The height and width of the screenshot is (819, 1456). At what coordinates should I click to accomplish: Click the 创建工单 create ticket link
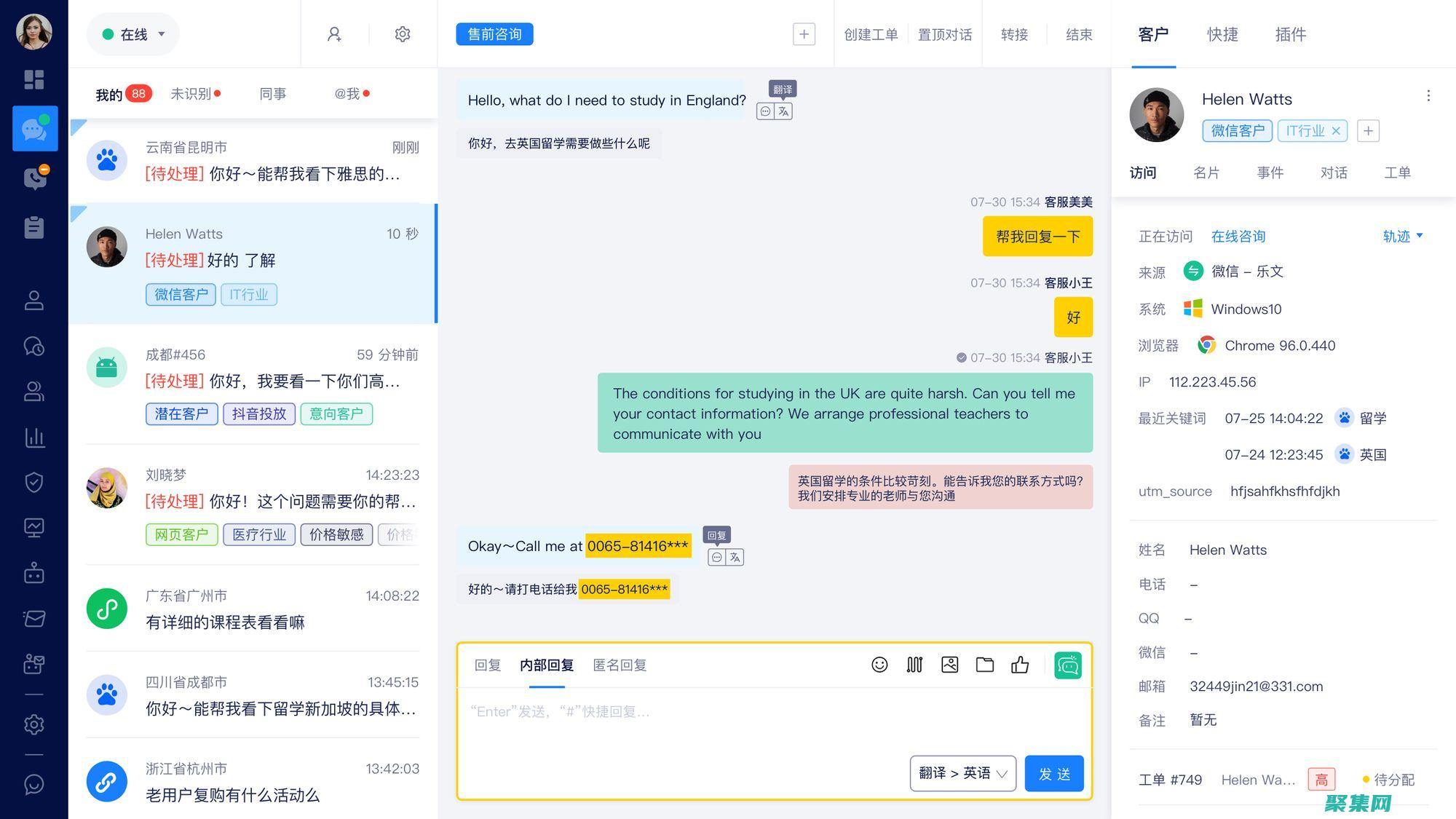pos(871,34)
